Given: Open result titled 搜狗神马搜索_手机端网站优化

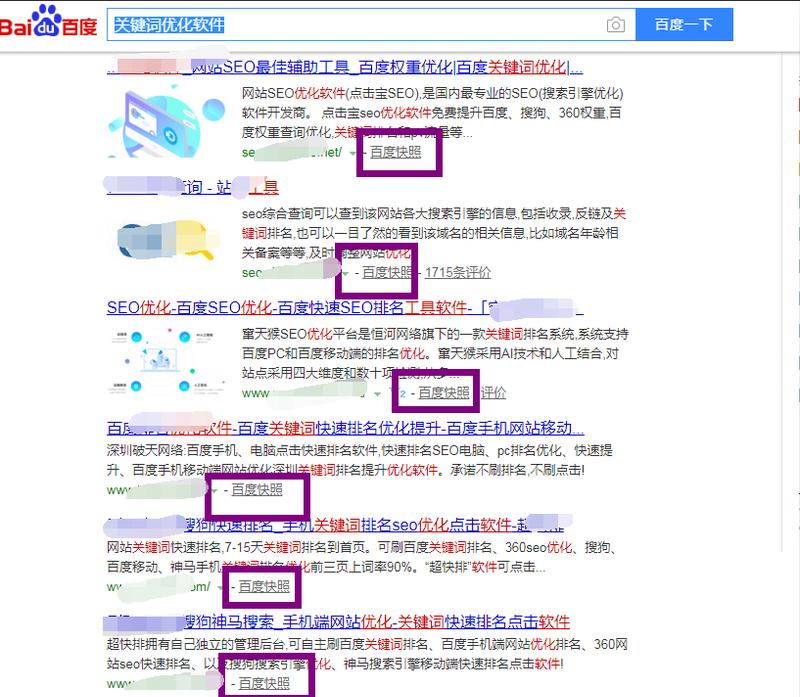Looking at the screenshot, I should tap(338, 622).
